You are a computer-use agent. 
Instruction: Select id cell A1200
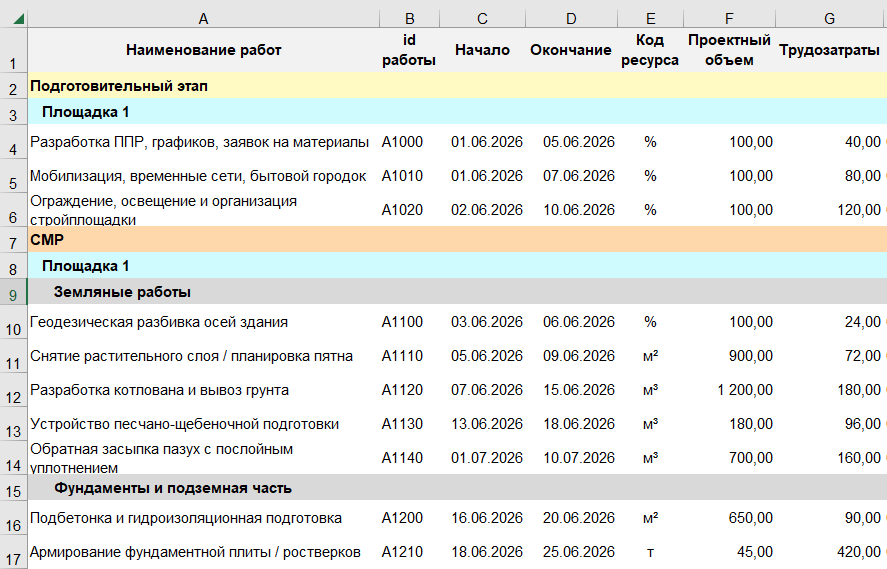click(409, 518)
